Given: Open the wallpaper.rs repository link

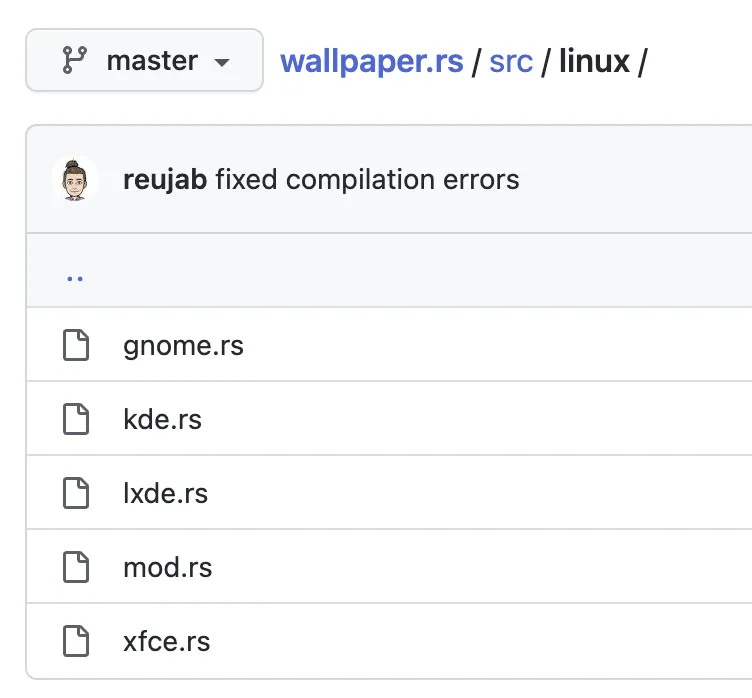Looking at the screenshot, I should click(372, 61).
